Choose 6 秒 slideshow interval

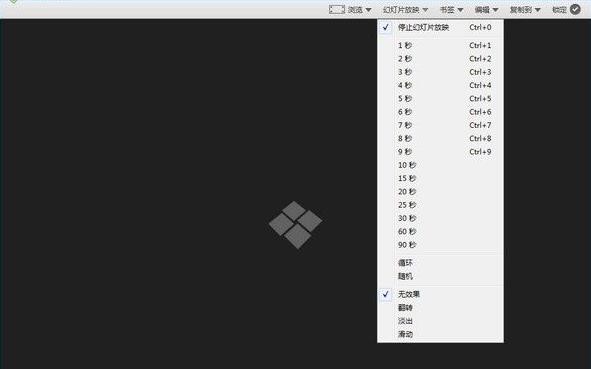[440, 112]
